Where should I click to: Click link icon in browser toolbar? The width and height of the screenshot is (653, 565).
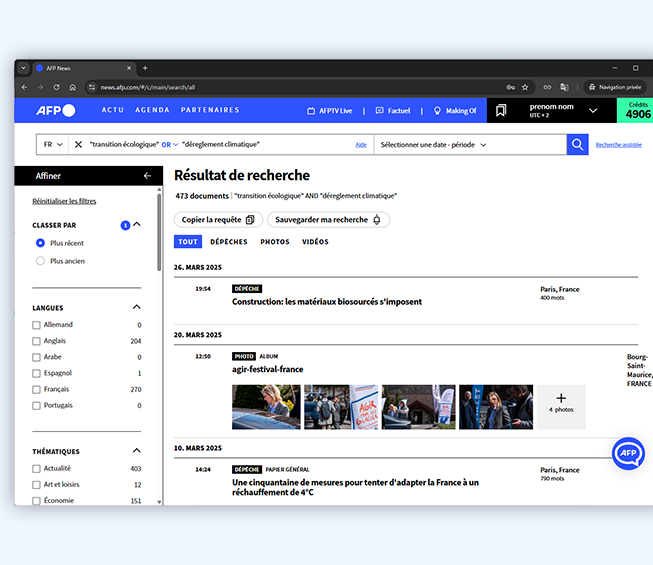click(x=547, y=87)
